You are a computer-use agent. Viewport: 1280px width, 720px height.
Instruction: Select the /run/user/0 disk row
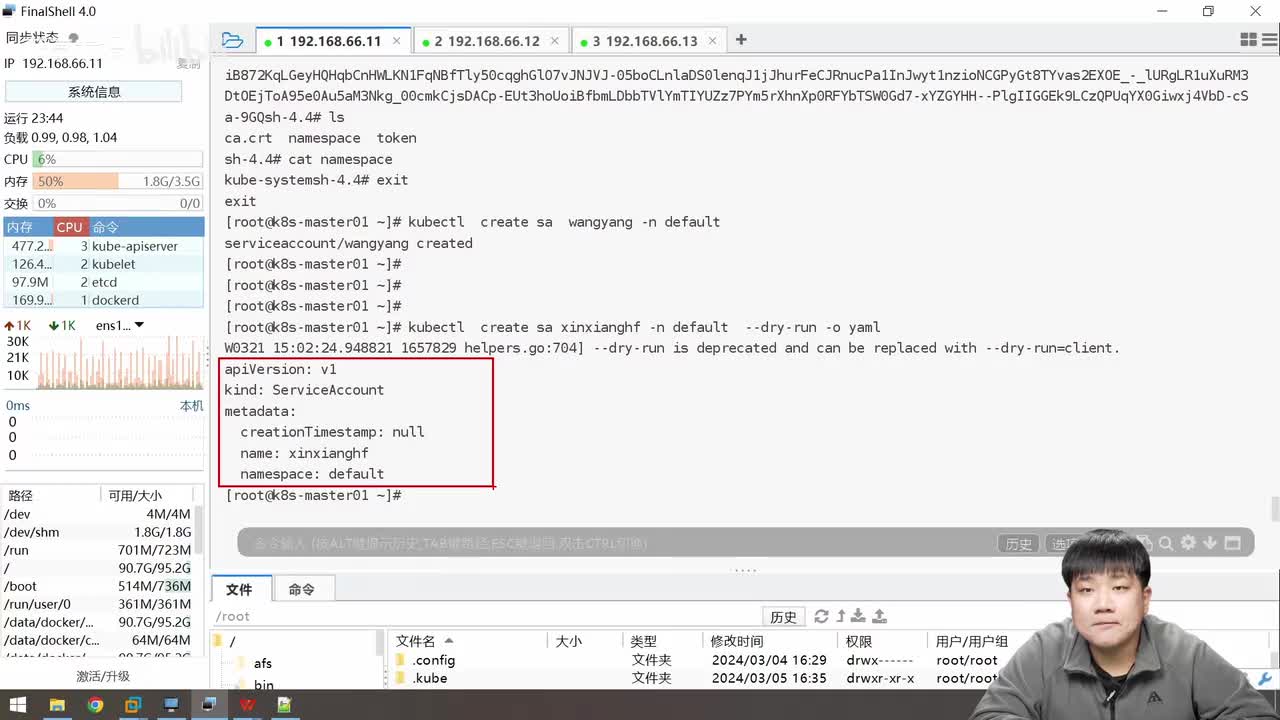[x=98, y=604]
